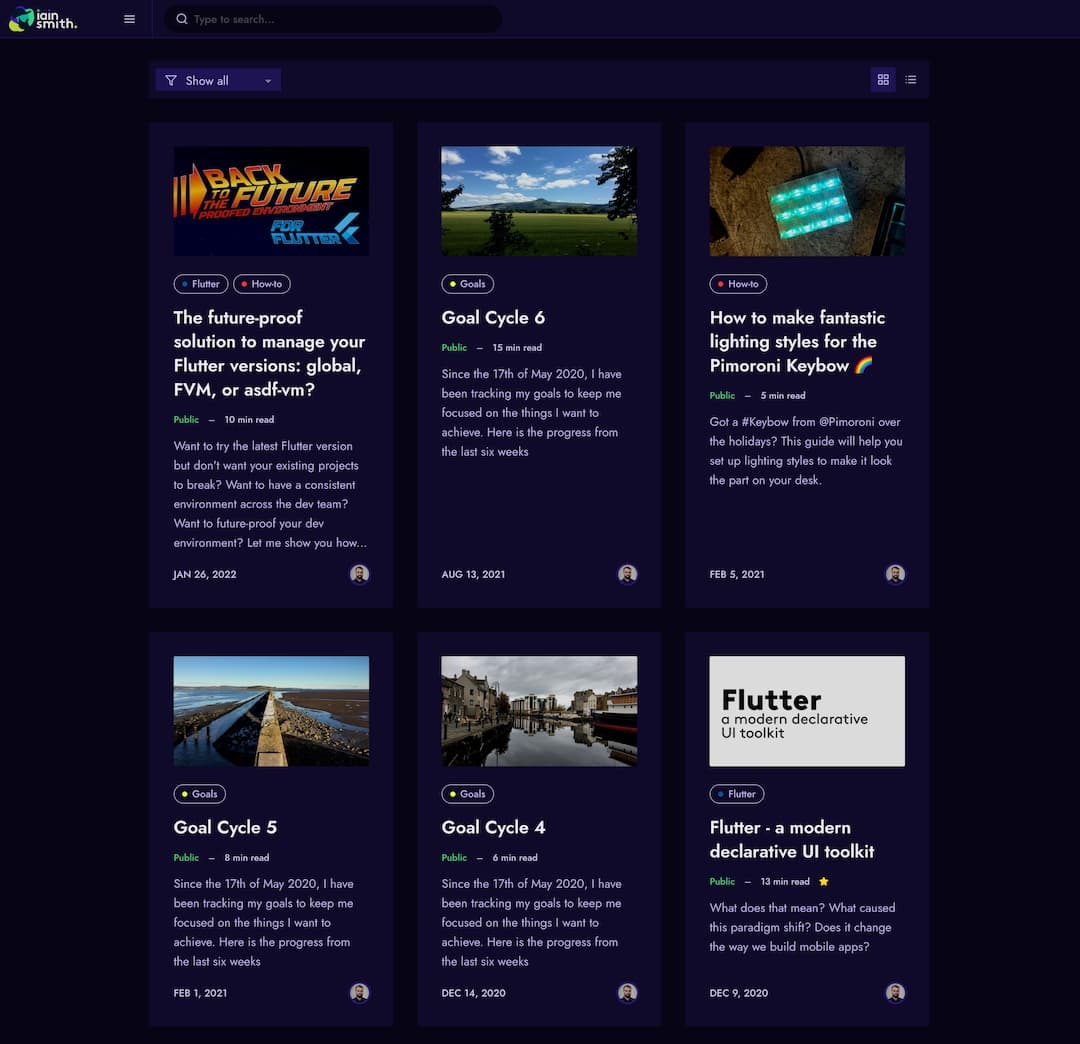Click author avatar on Feb 1, 2021 post
Image resolution: width=1080 pixels, height=1044 pixels.
click(359, 992)
